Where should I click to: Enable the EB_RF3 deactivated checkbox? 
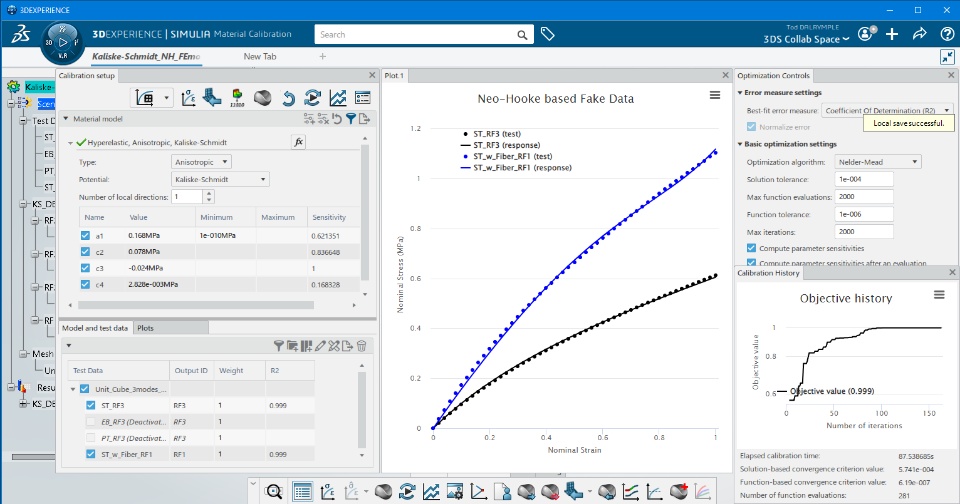[x=91, y=421]
